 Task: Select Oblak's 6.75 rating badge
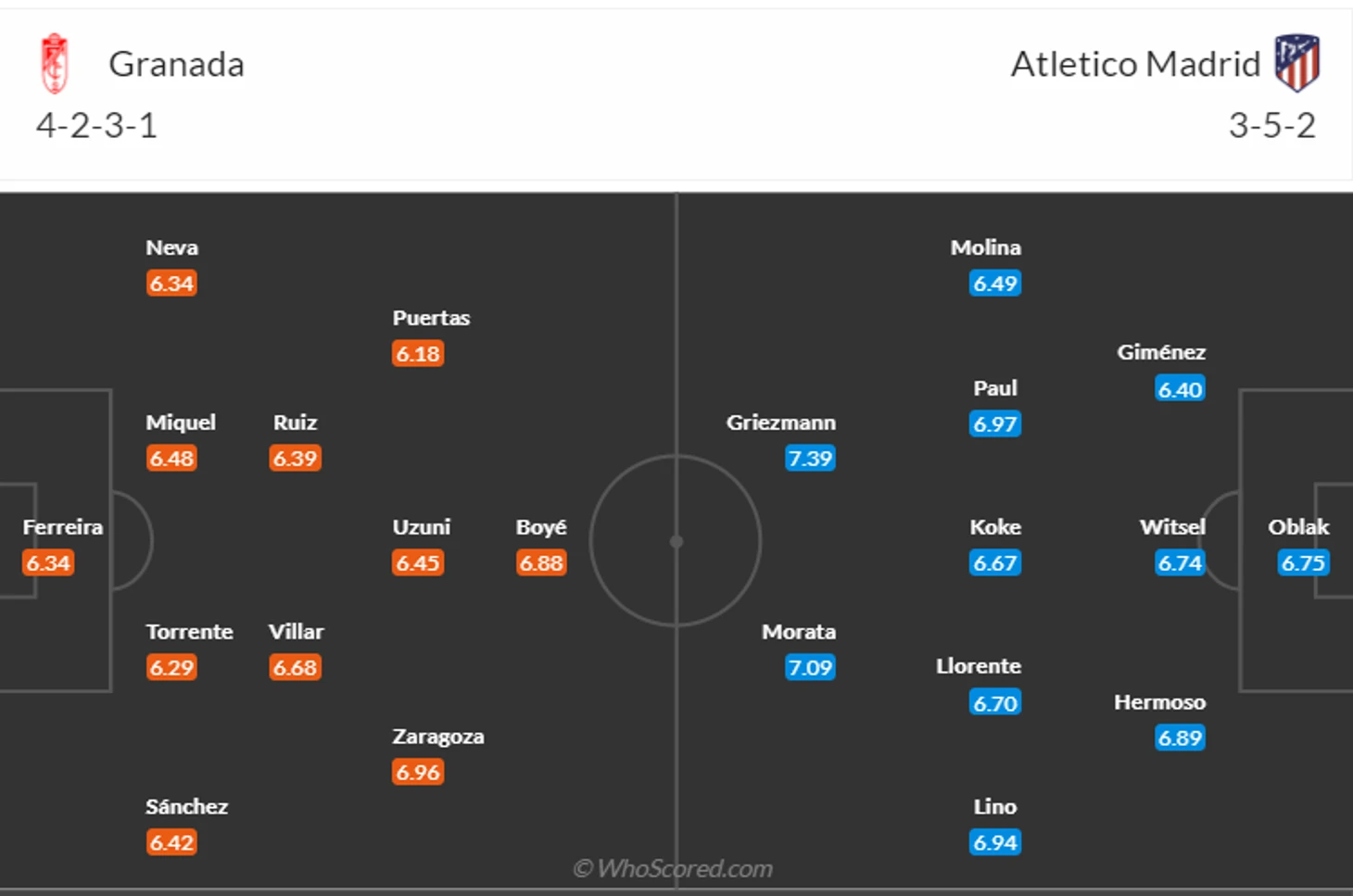pyautogui.click(x=1303, y=563)
